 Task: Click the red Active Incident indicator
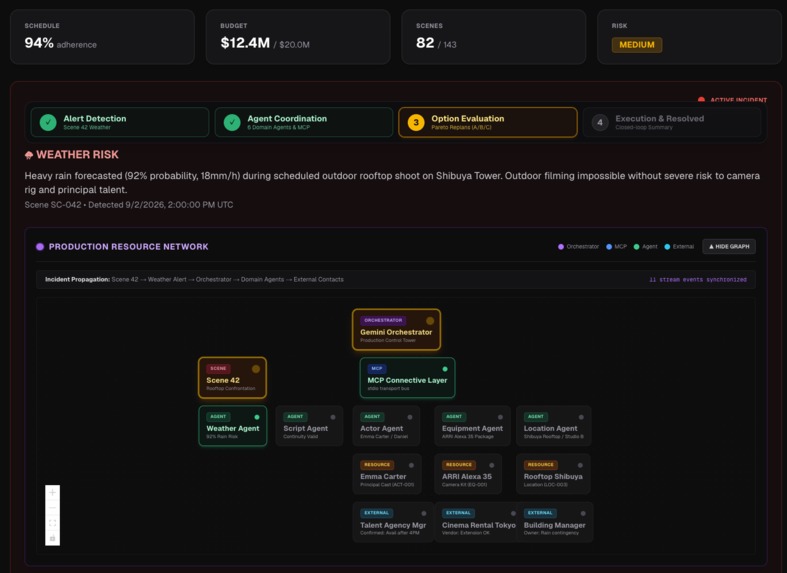(x=701, y=100)
